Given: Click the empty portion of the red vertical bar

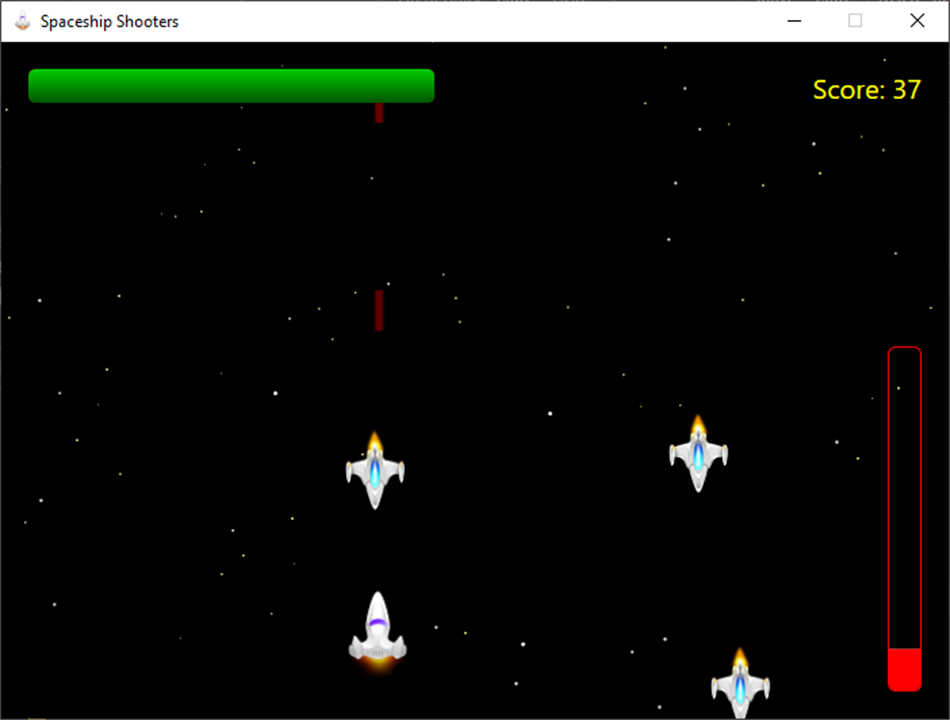Looking at the screenshot, I should click(904, 500).
